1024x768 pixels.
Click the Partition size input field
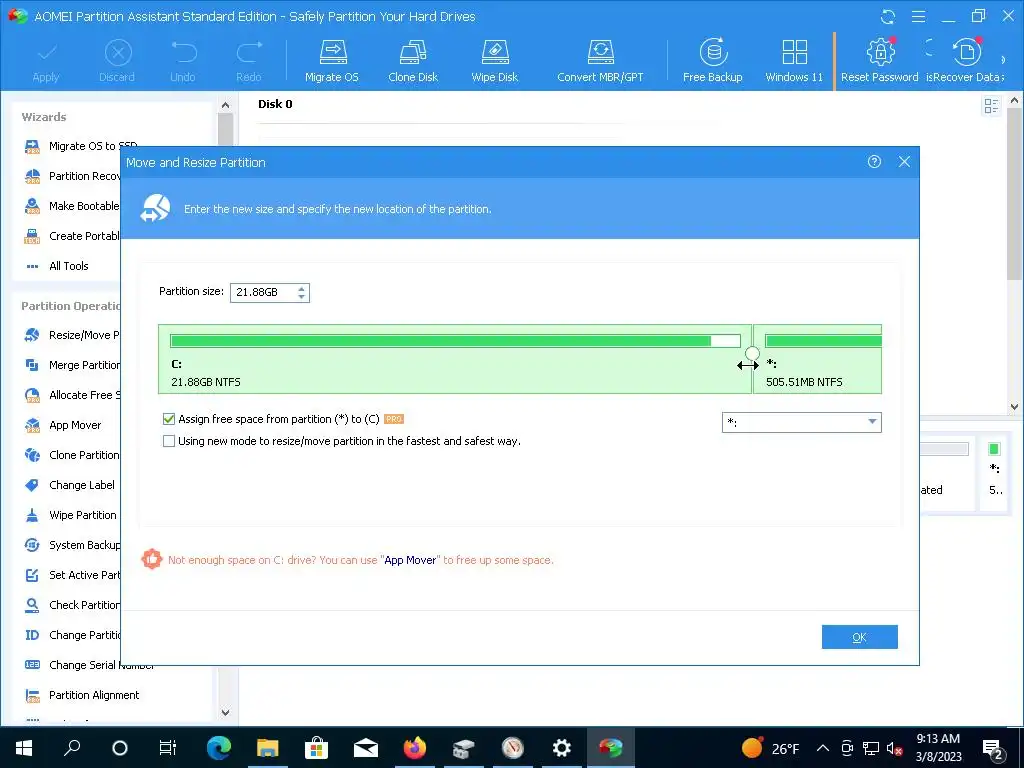(263, 293)
